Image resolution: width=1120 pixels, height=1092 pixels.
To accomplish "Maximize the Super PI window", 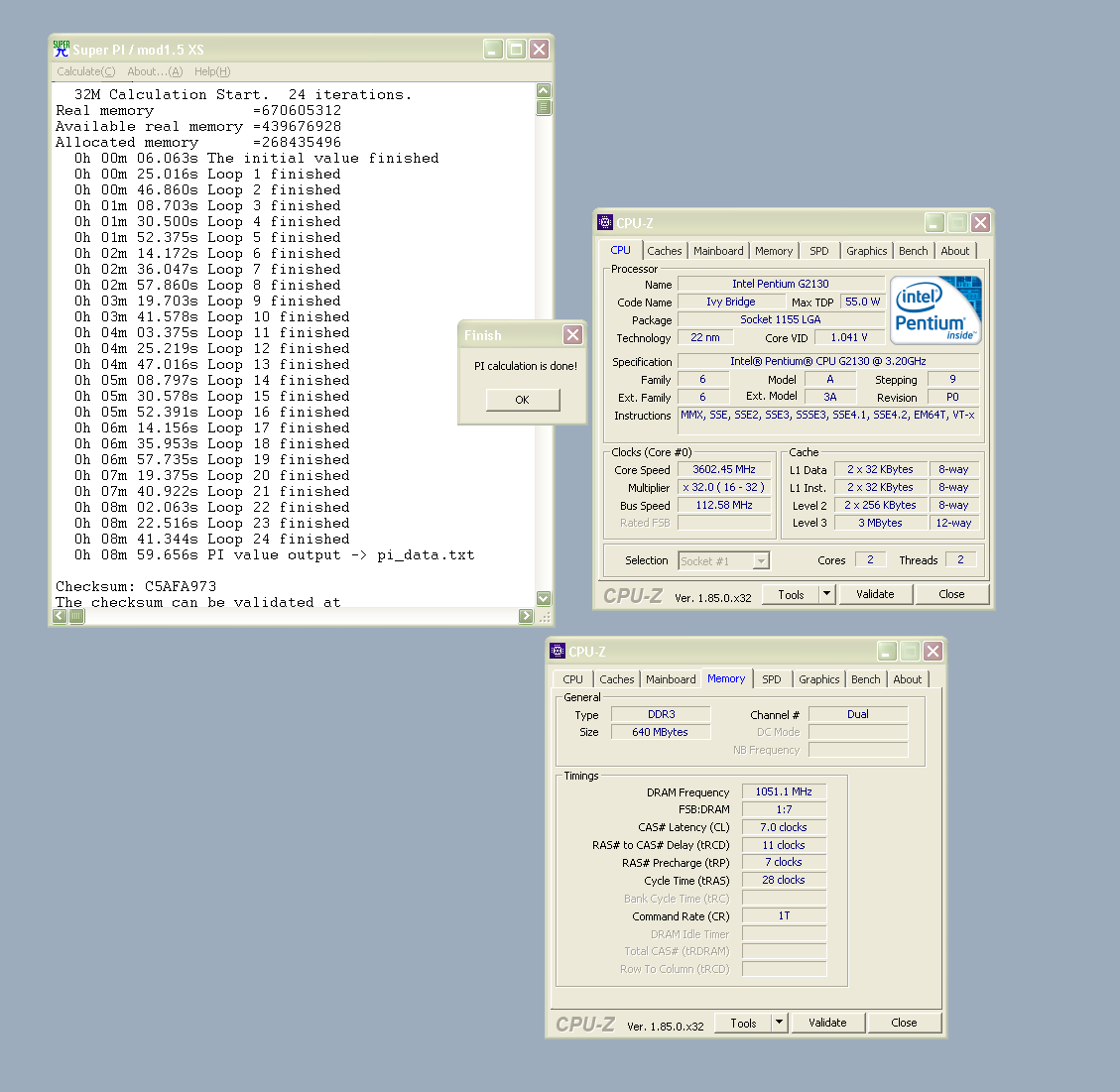I will [517, 50].
